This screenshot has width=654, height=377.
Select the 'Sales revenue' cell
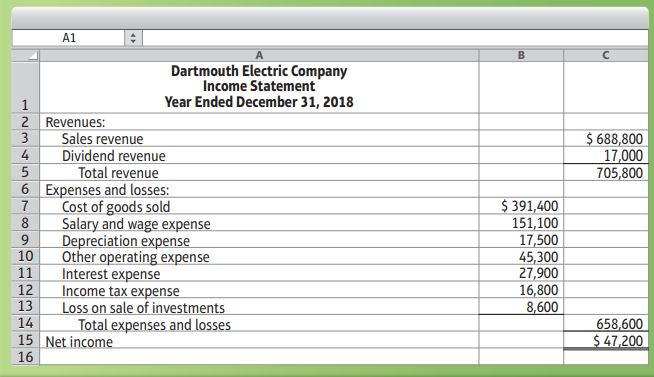[x=259, y=138]
